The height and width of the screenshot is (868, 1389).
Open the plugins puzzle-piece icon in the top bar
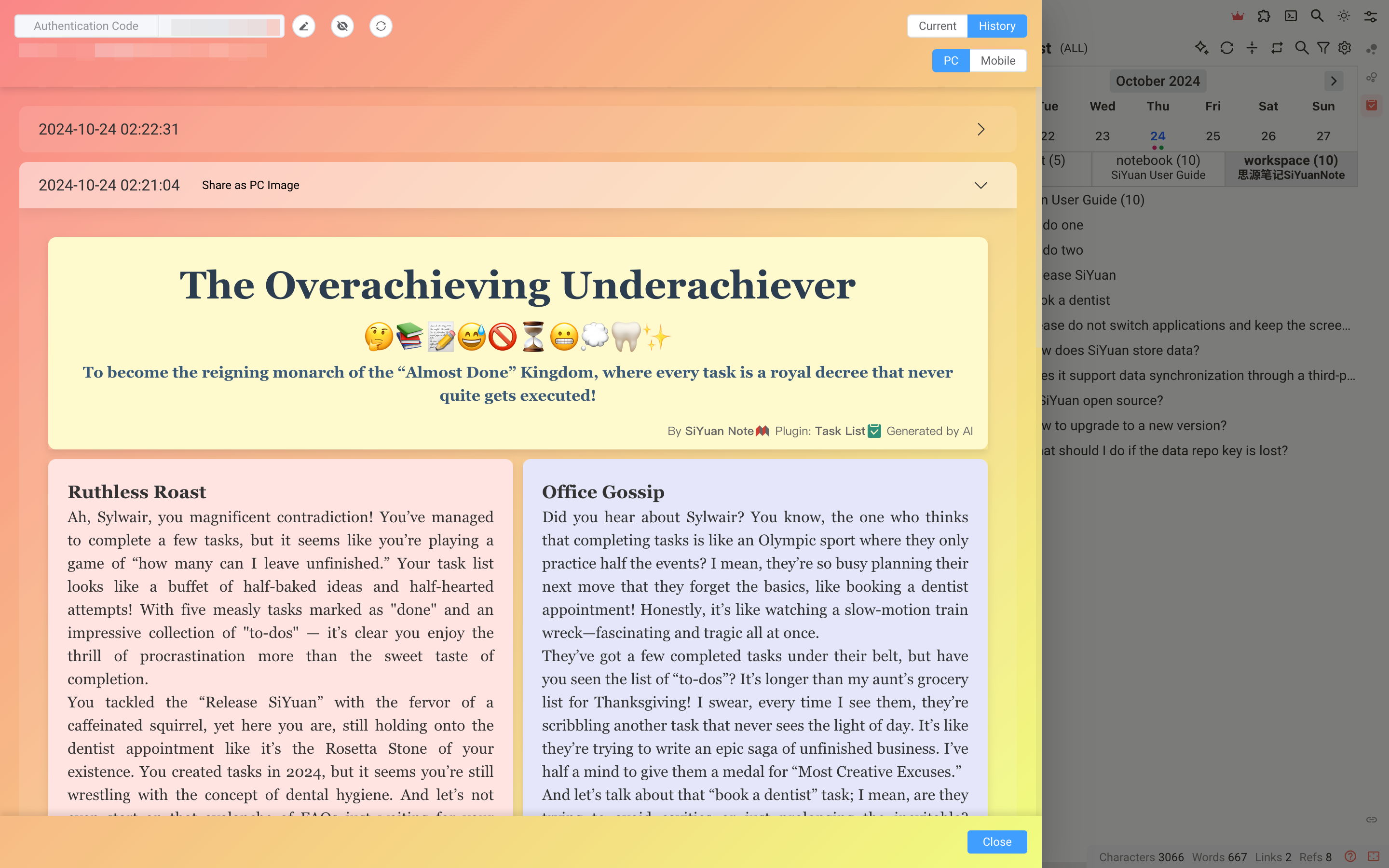point(1264,17)
